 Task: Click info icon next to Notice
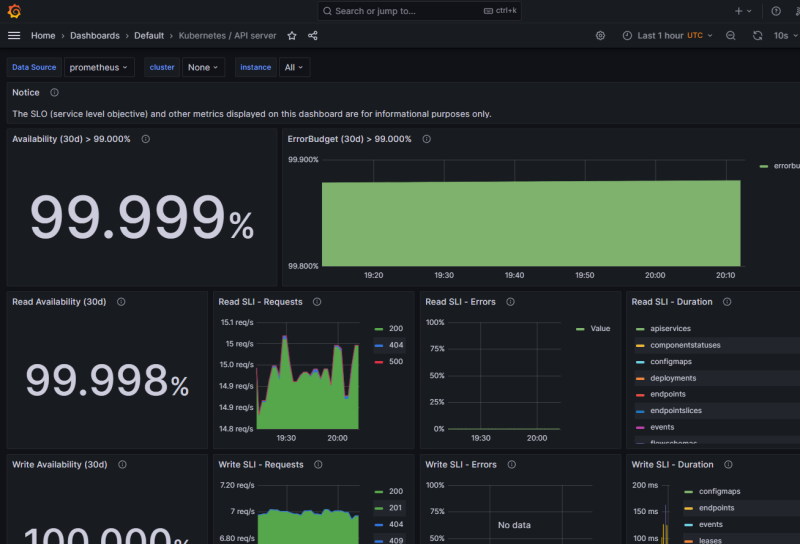54,92
